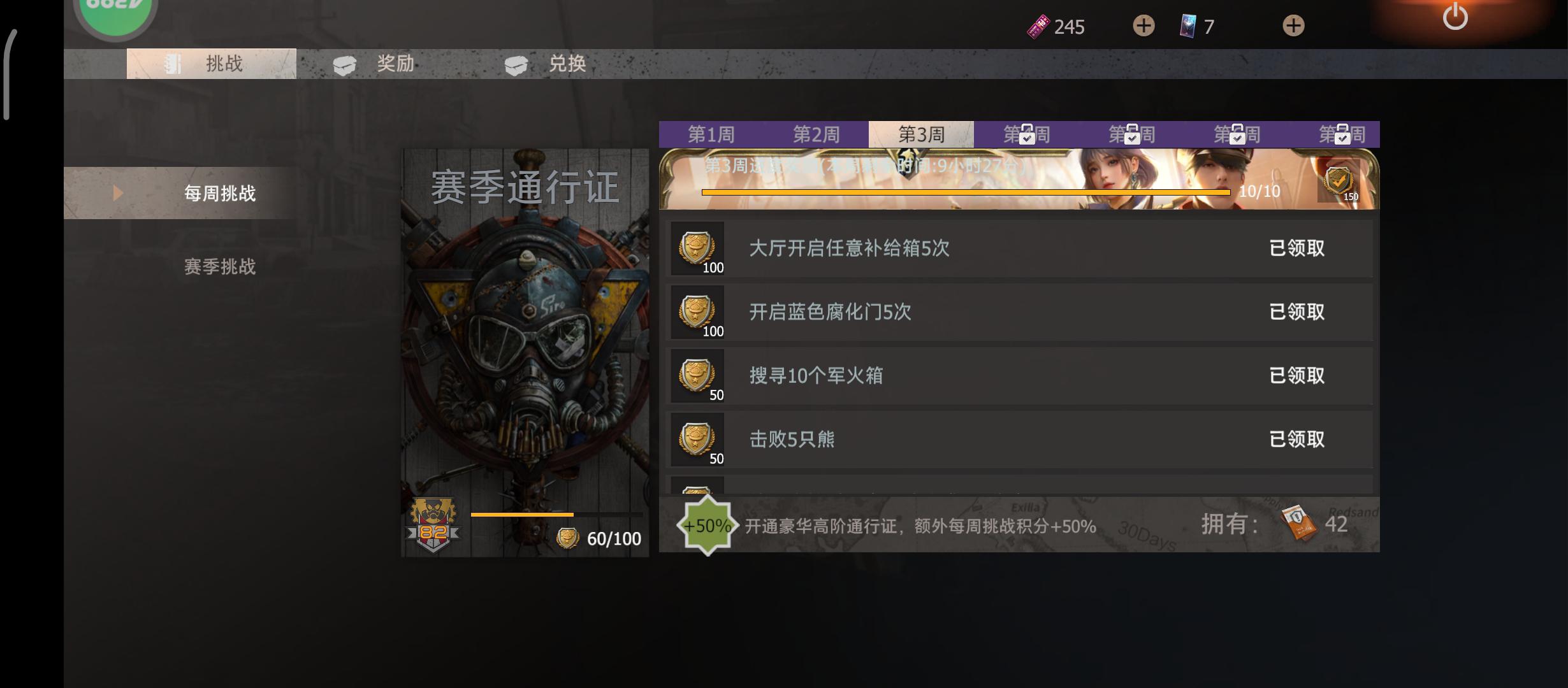Click the +50% green badge icon
Screen dimensions: 1568x688
click(707, 526)
